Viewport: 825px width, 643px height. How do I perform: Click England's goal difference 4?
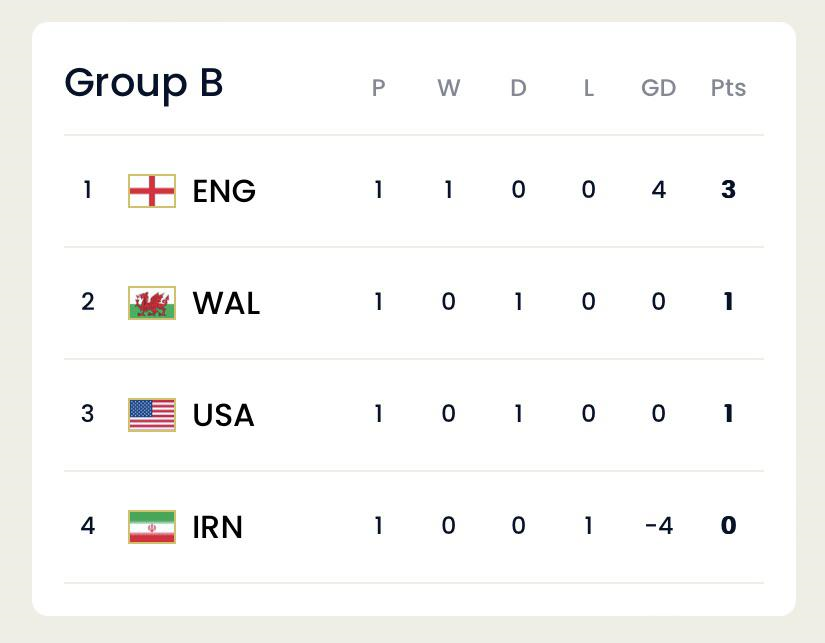[x=659, y=189]
